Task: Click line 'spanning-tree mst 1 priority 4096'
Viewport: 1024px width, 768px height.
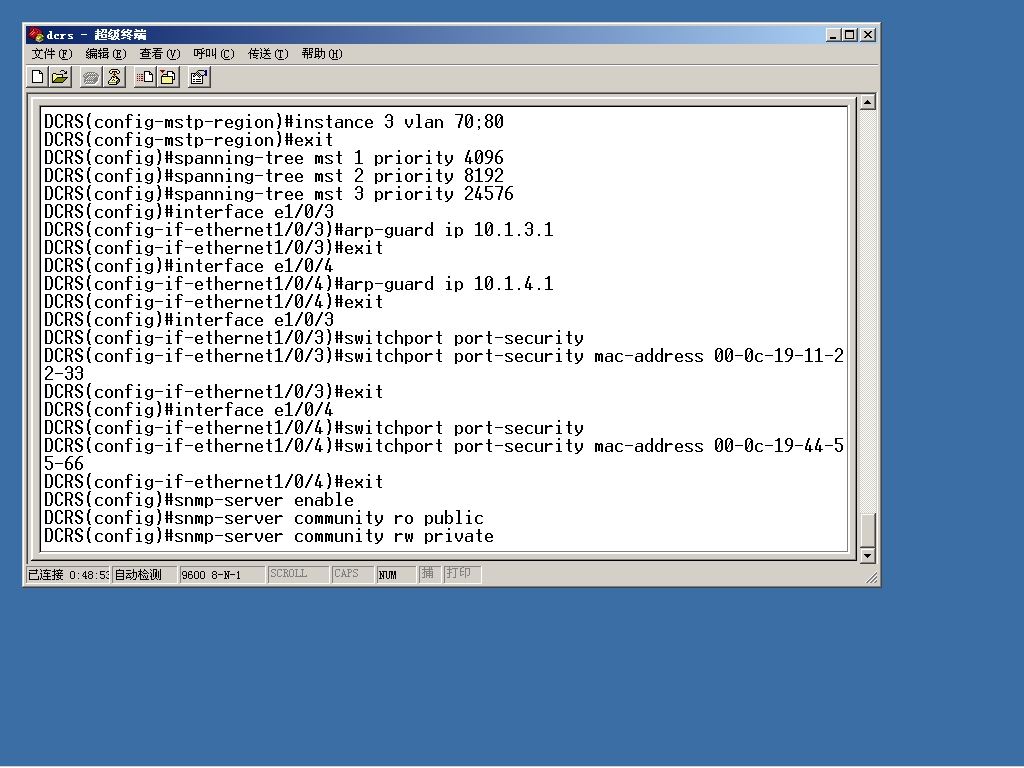Action: 274,158
